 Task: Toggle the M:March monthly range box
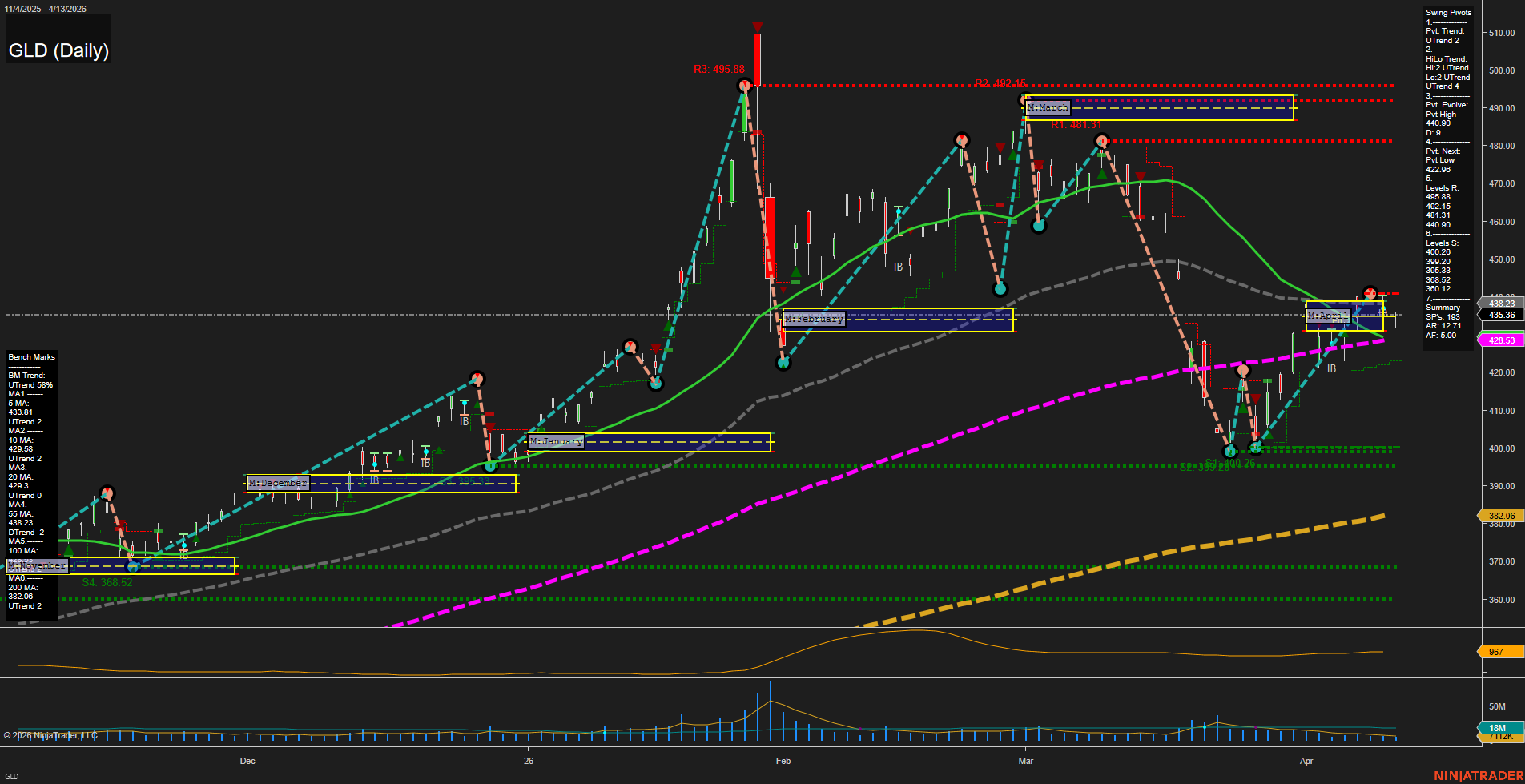(1047, 107)
